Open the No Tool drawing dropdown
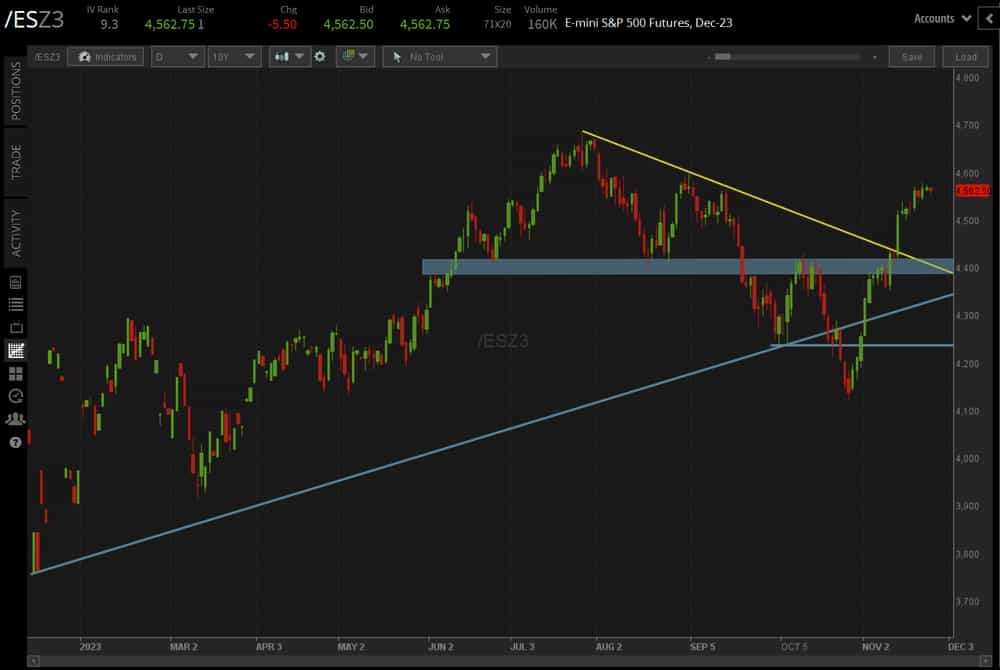This screenshot has width=1000, height=670. tap(439, 57)
